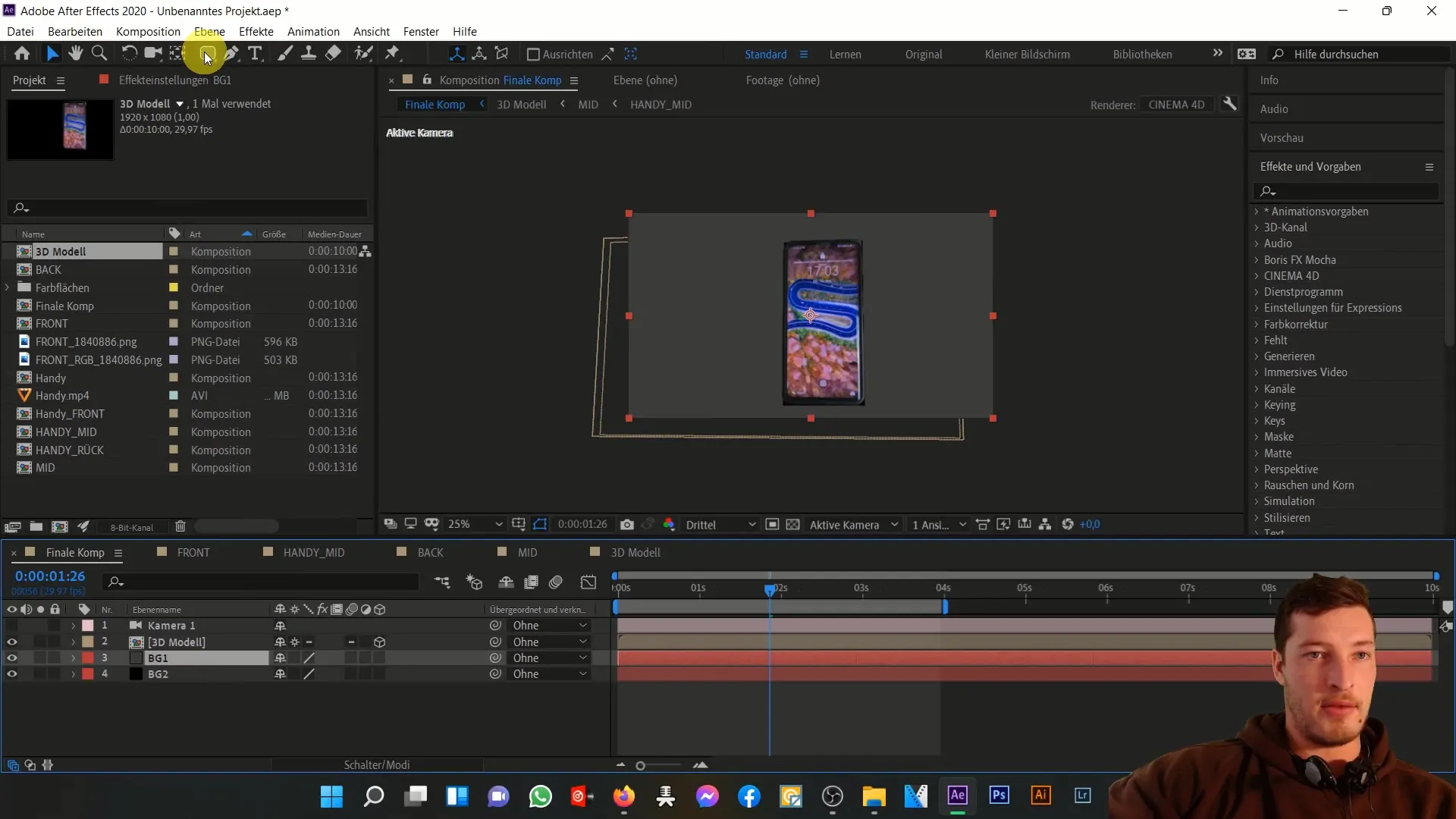Toggle visibility of 3D Modell layer

tap(11, 641)
